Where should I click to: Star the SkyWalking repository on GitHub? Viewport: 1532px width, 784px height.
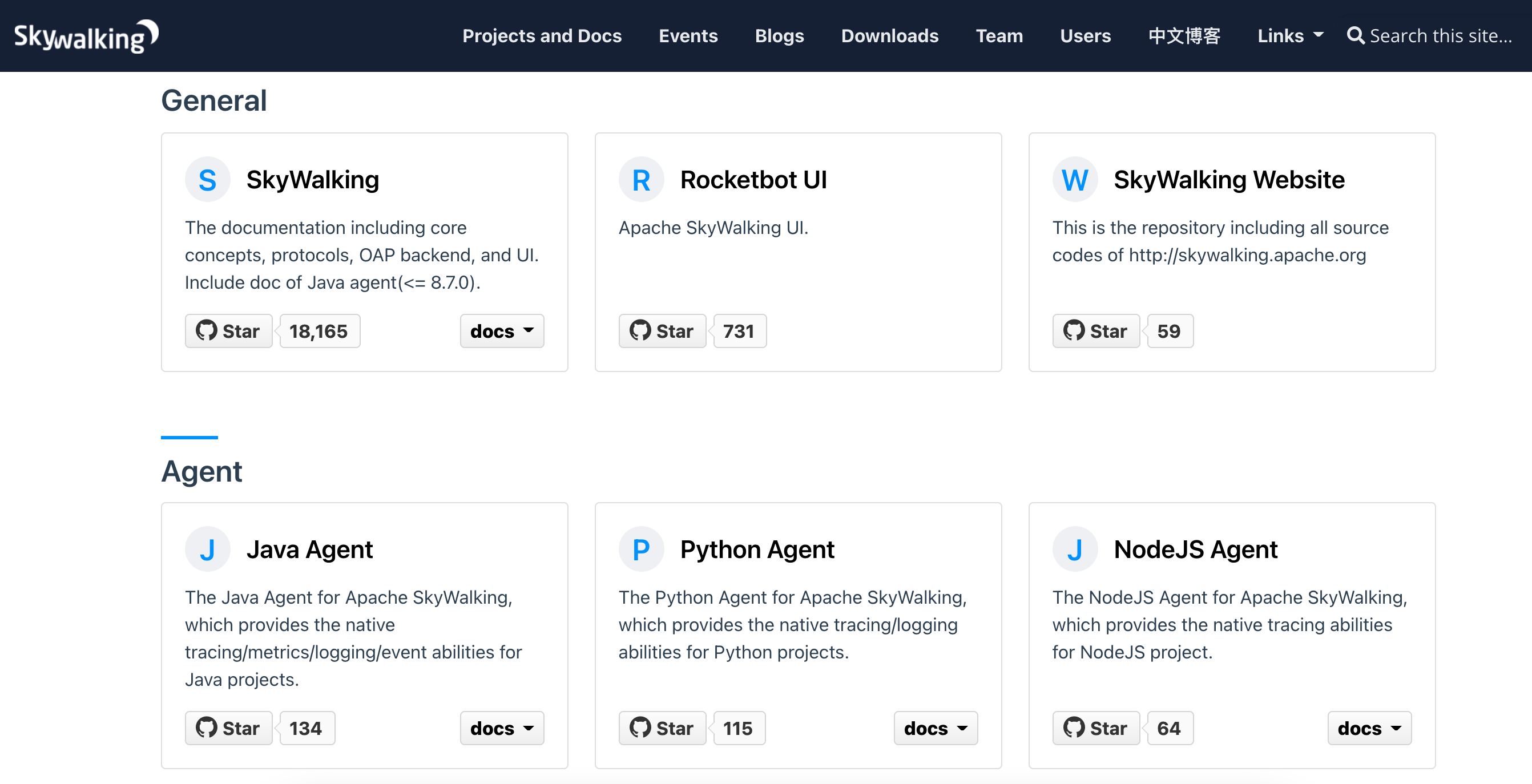point(228,331)
